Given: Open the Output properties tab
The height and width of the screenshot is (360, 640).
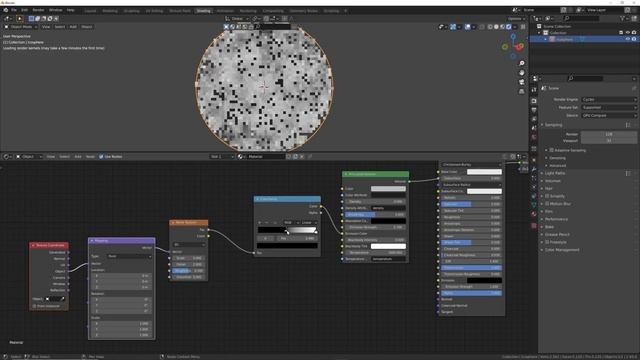Looking at the screenshot, I should (534, 110).
